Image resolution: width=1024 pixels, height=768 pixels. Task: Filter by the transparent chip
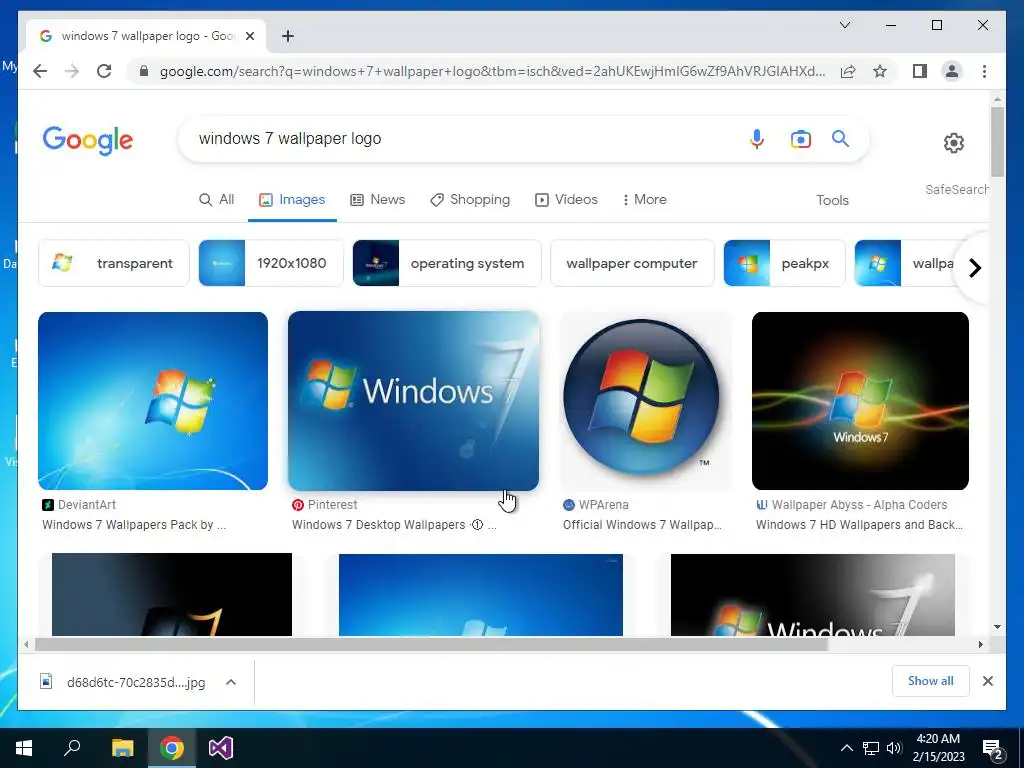click(114, 263)
